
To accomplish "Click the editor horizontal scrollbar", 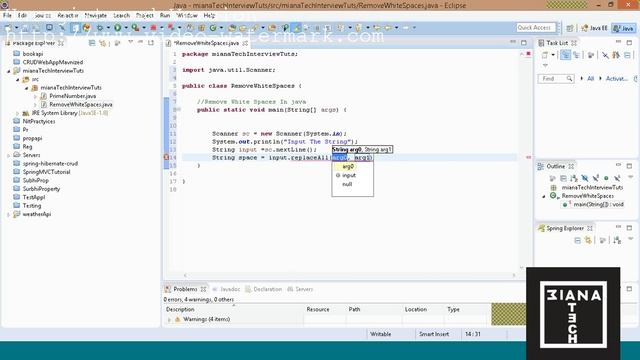I will pyautogui.click(x=349, y=275).
